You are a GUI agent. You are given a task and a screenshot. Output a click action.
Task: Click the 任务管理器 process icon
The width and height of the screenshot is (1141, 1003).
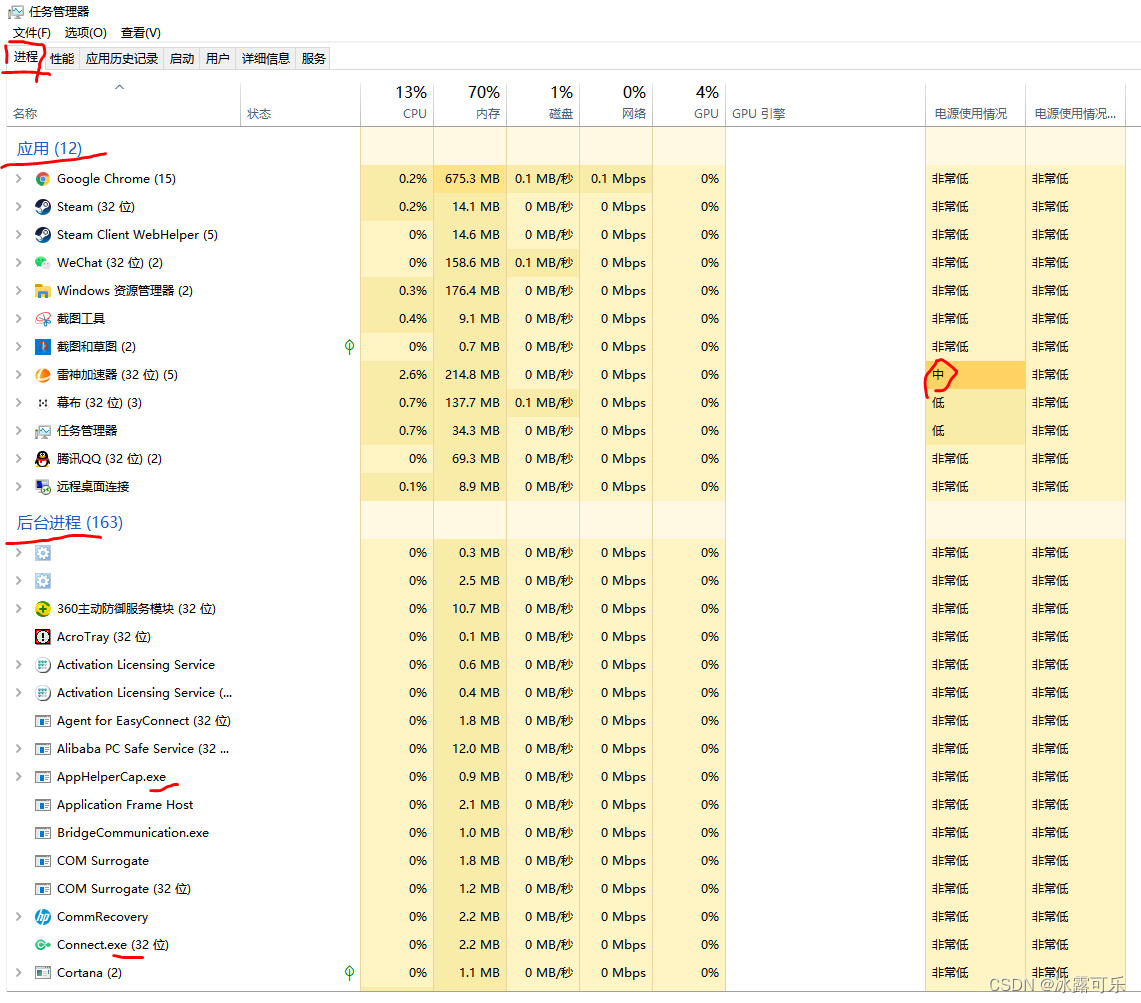tap(43, 431)
